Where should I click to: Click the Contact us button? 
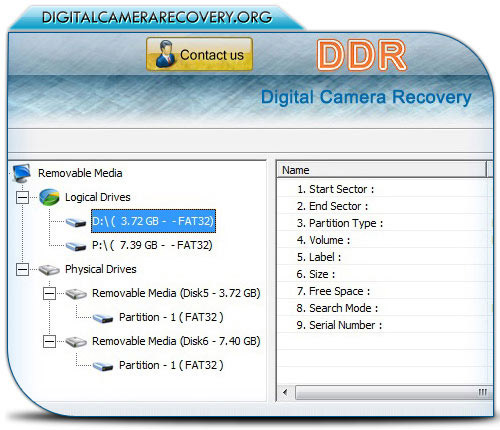(199, 54)
